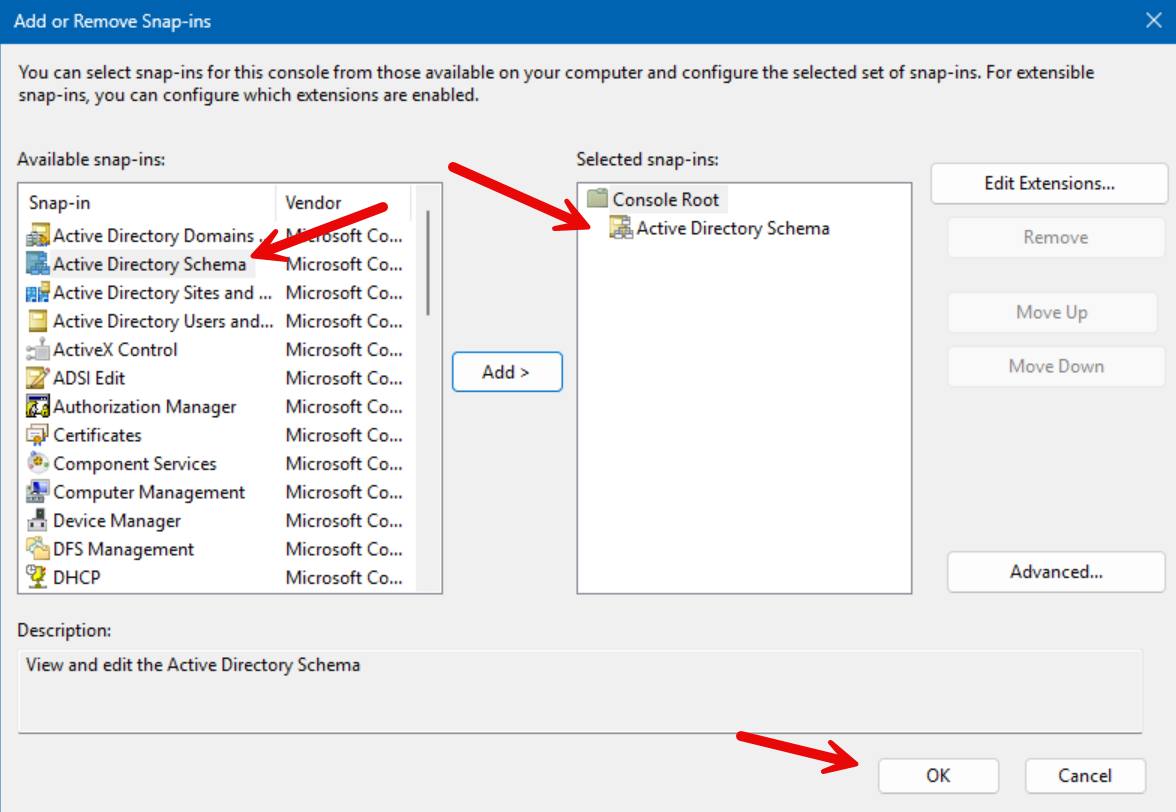1176x812 pixels.
Task: Click the Device Manager icon
Action: click(x=38, y=520)
